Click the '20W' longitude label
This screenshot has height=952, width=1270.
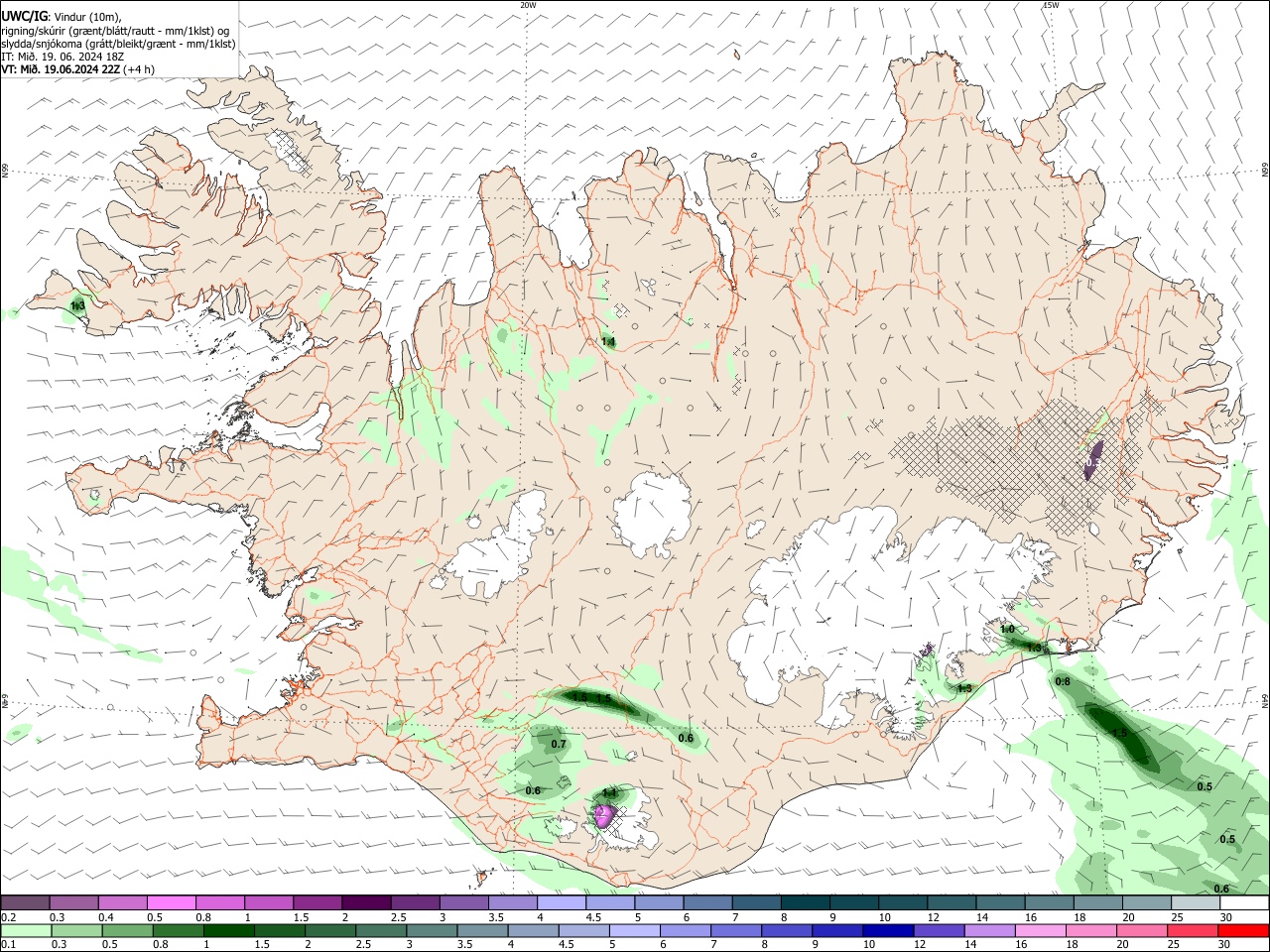tap(528, 5)
